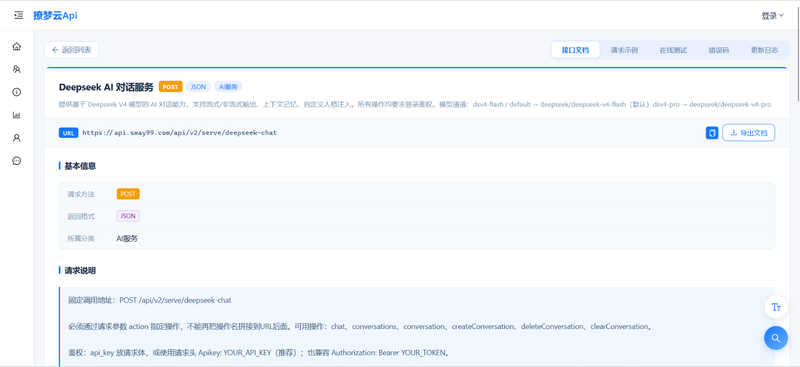The width and height of the screenshot is (800, 367).
Task: Click the AI服务 tag beside title
Action: [x=228, y=87]
